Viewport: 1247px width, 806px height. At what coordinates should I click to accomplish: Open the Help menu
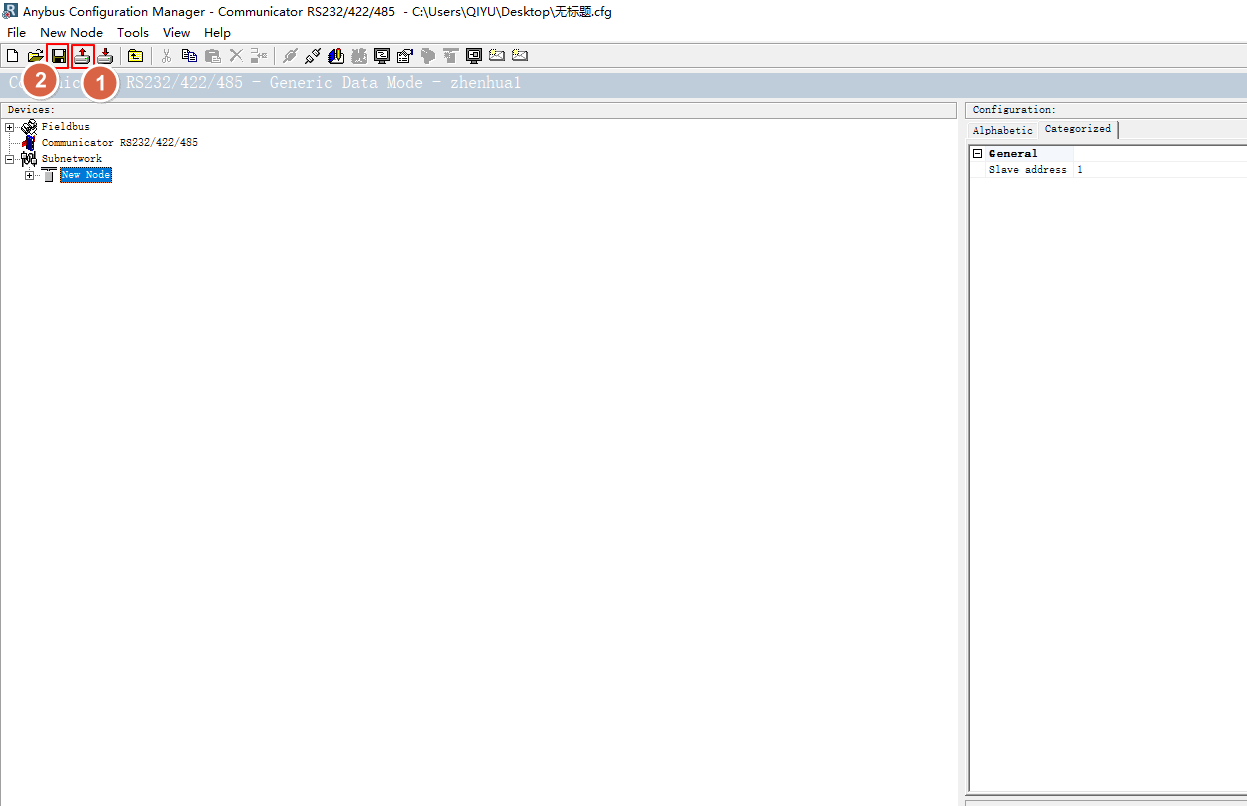coord(217,33)
